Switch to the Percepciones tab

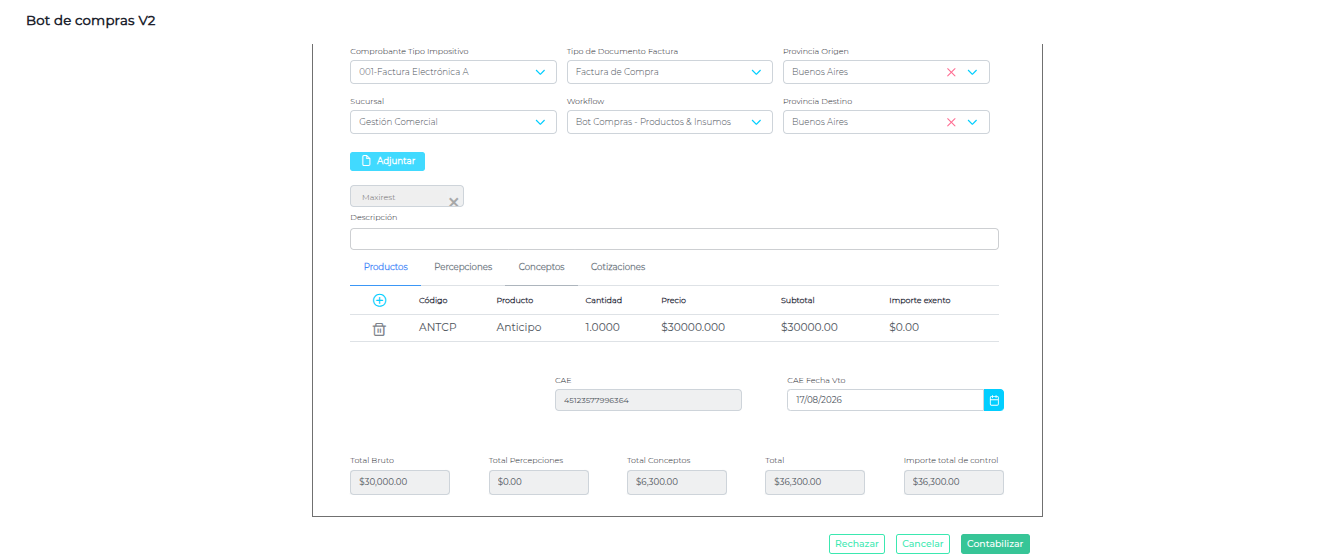(463, 267)
